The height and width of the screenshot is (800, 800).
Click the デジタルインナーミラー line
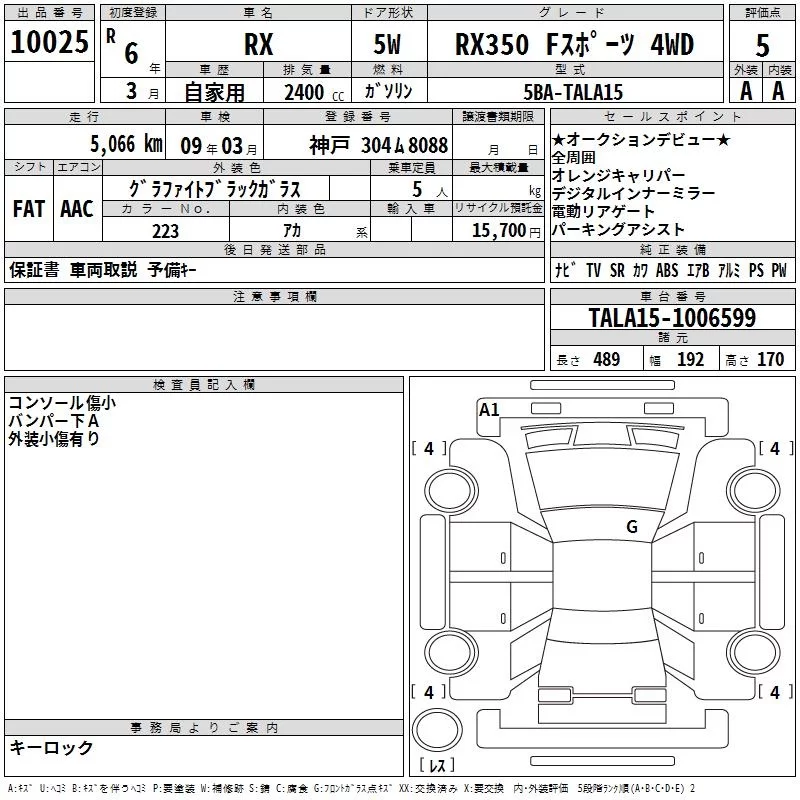pyautogui.click(x=634, y=193)
